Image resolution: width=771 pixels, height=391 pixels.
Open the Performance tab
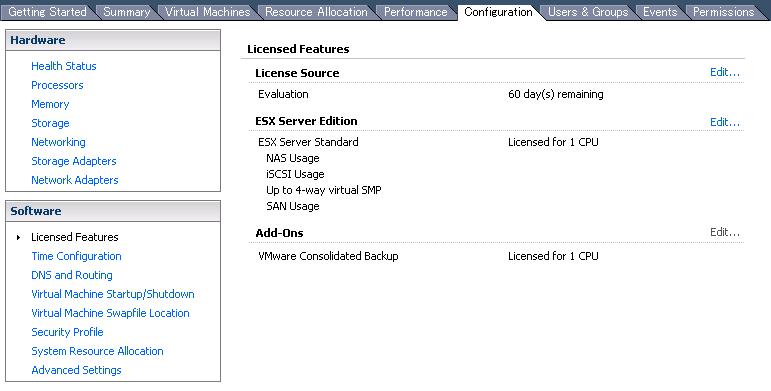[x=415, y=12]
